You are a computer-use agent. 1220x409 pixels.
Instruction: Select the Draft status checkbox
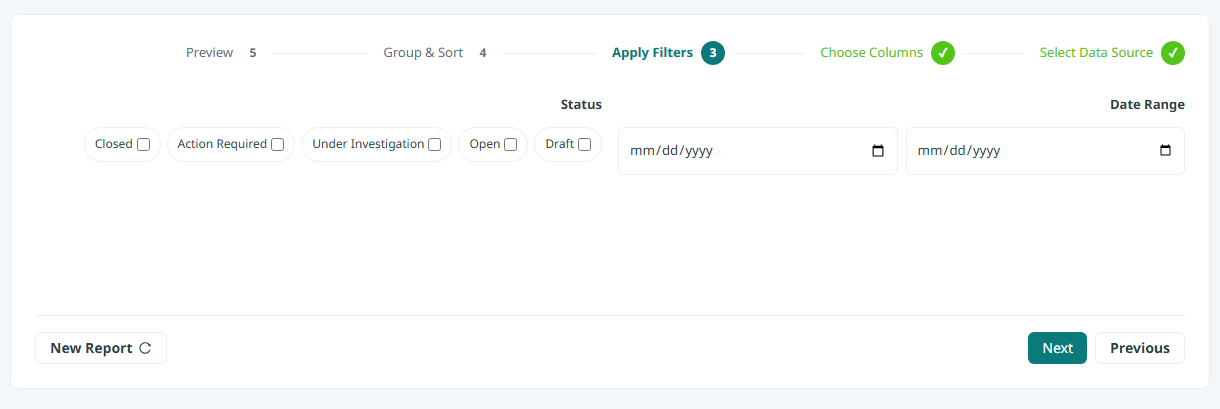[x=585, y=144]
